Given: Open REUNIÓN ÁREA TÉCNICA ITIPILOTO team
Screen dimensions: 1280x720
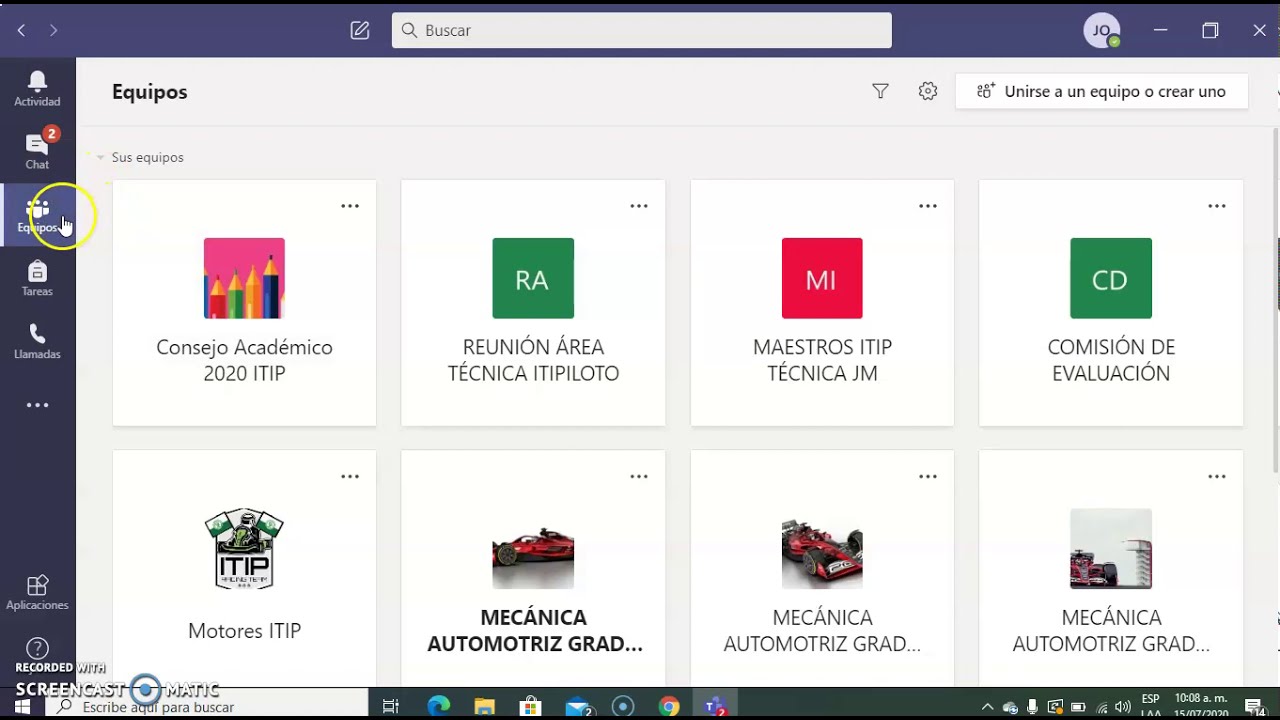Looking at the screenshot, I should pyautogui.click(x=533, y=303).
